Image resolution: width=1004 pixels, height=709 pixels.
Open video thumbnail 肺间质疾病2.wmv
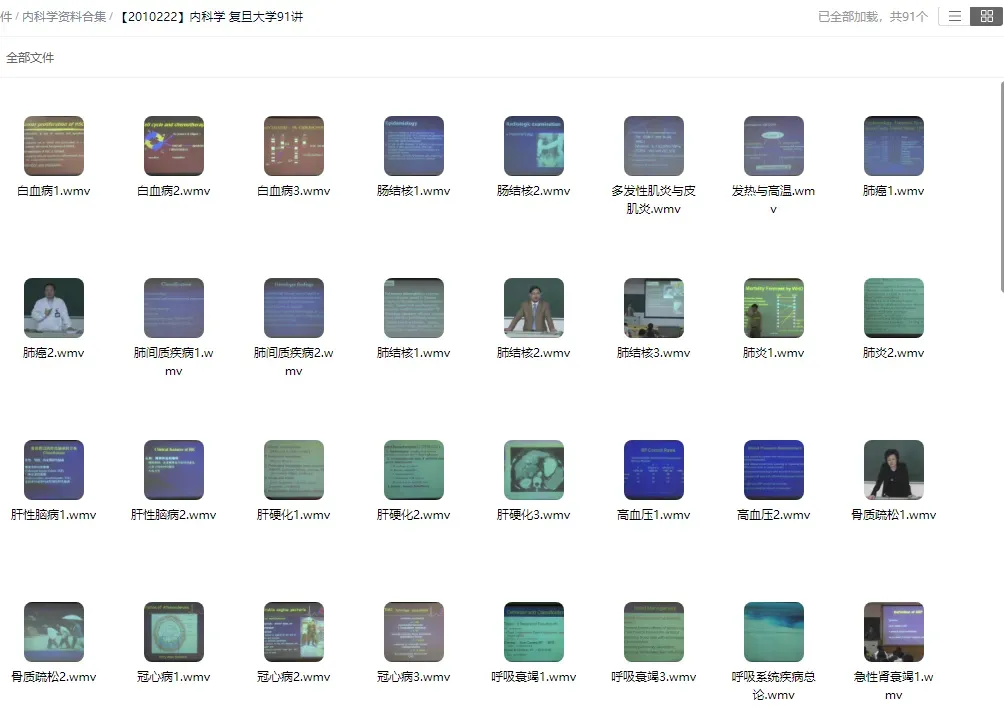pyautogui.click(x=294, y=308)
